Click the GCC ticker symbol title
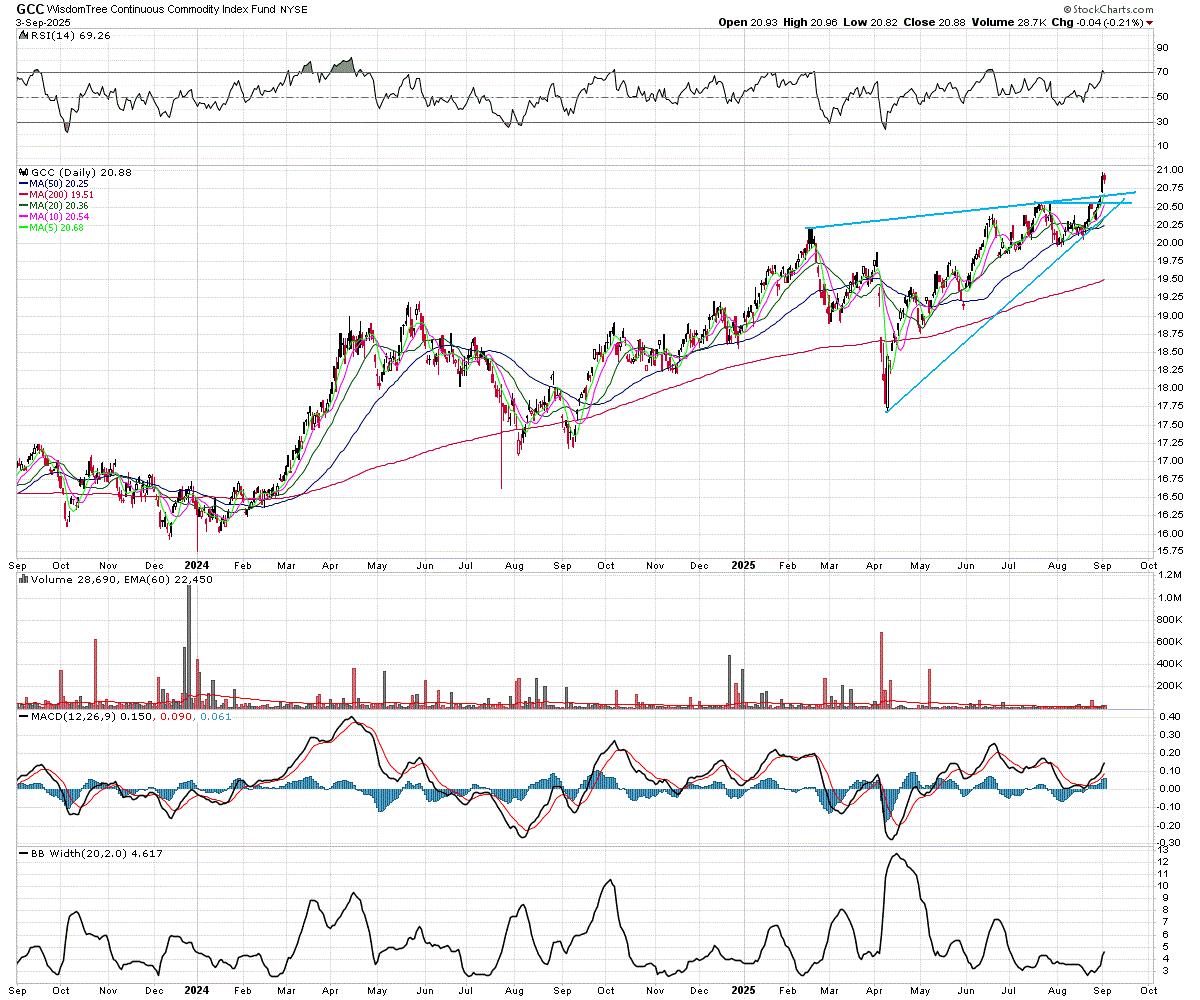The height and width of the screenshot is (1000, 1200). [x=29, y=9]
